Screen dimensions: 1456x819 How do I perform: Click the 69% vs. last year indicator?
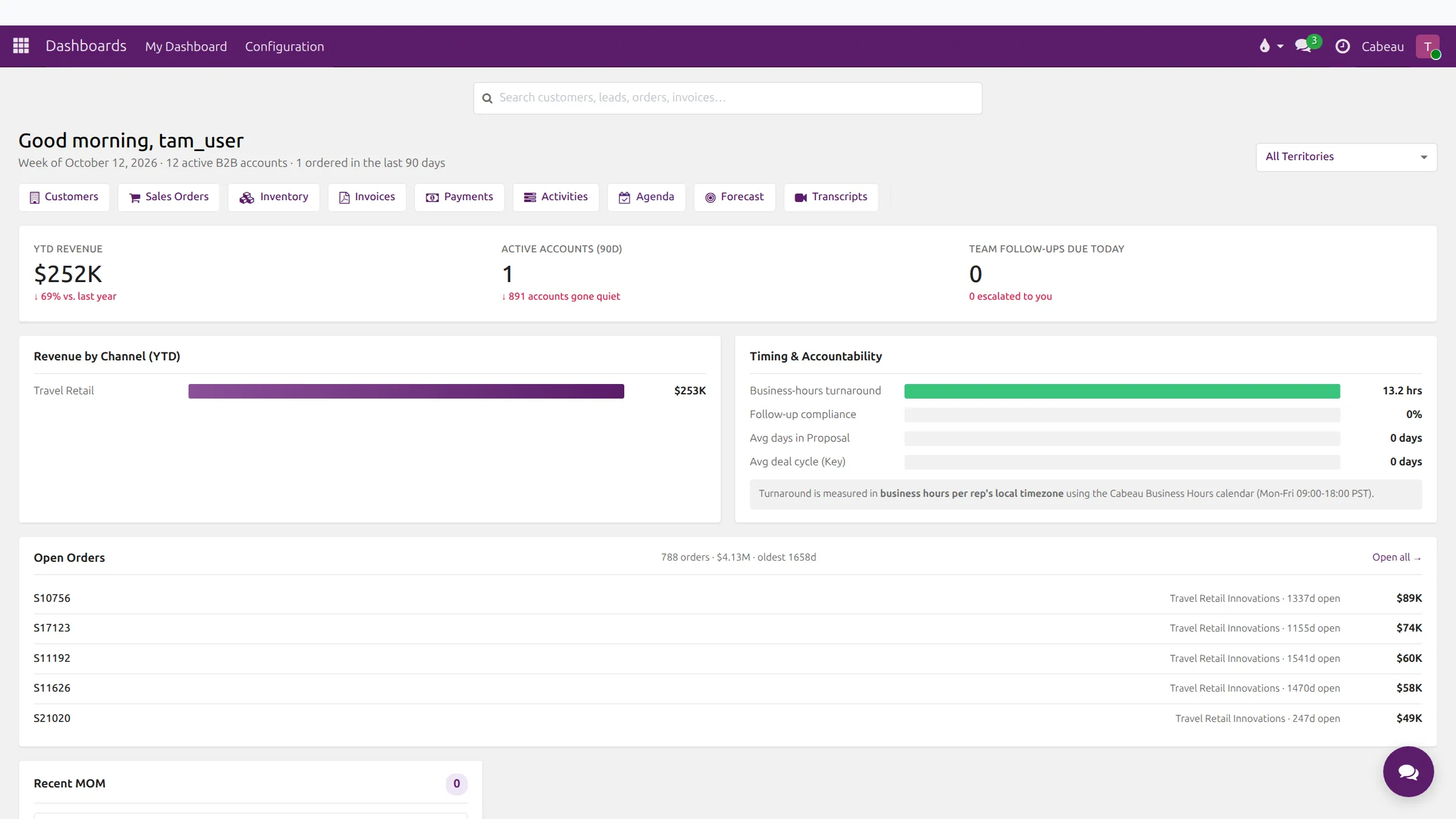(75, 297)
